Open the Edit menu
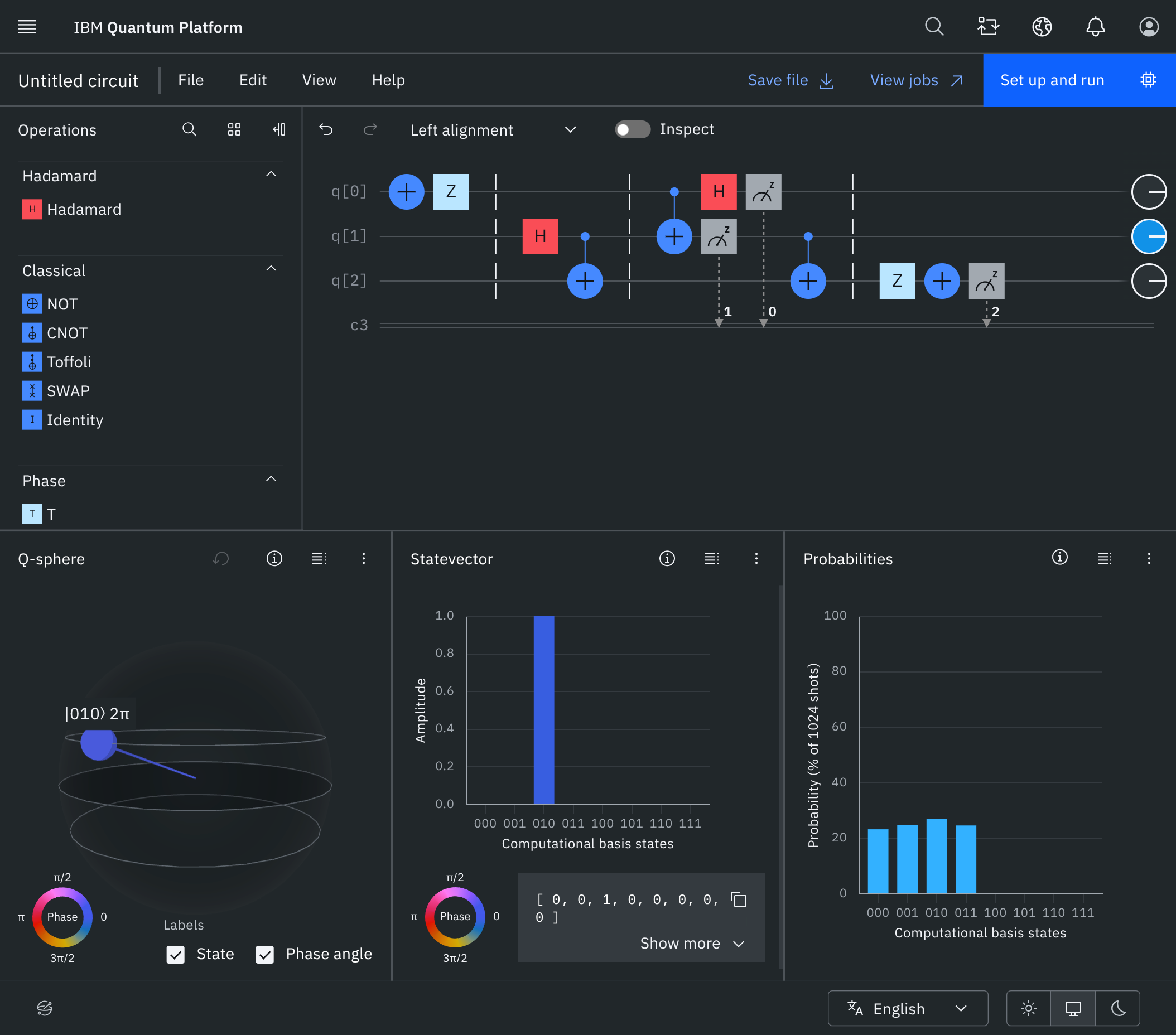 click(253, 80)
